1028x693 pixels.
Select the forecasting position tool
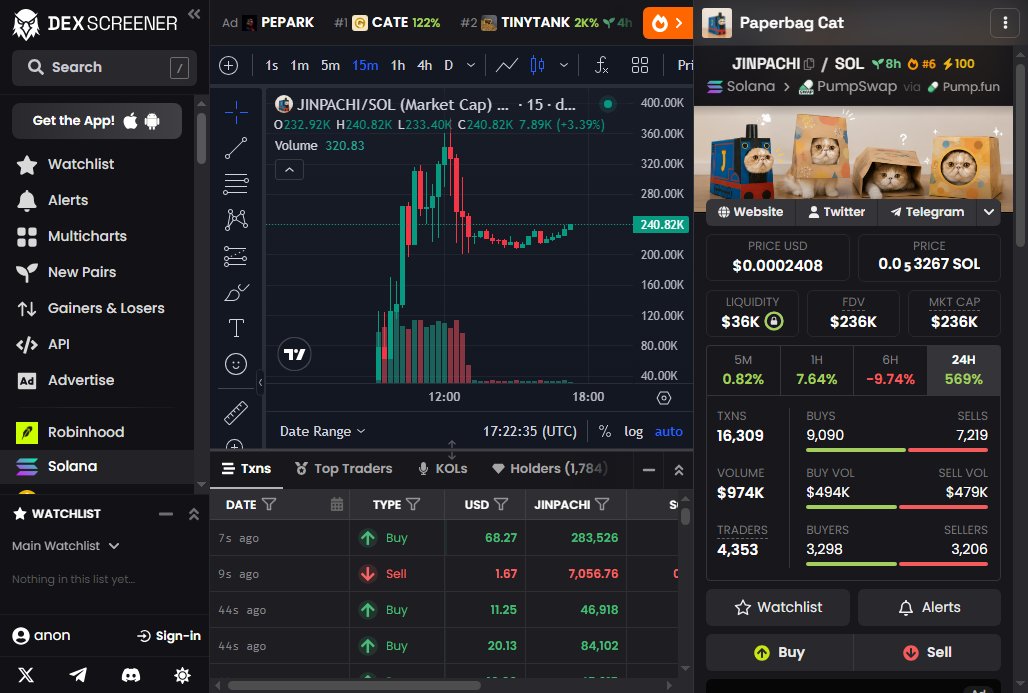pyautogui.click(x=236, y=256)
